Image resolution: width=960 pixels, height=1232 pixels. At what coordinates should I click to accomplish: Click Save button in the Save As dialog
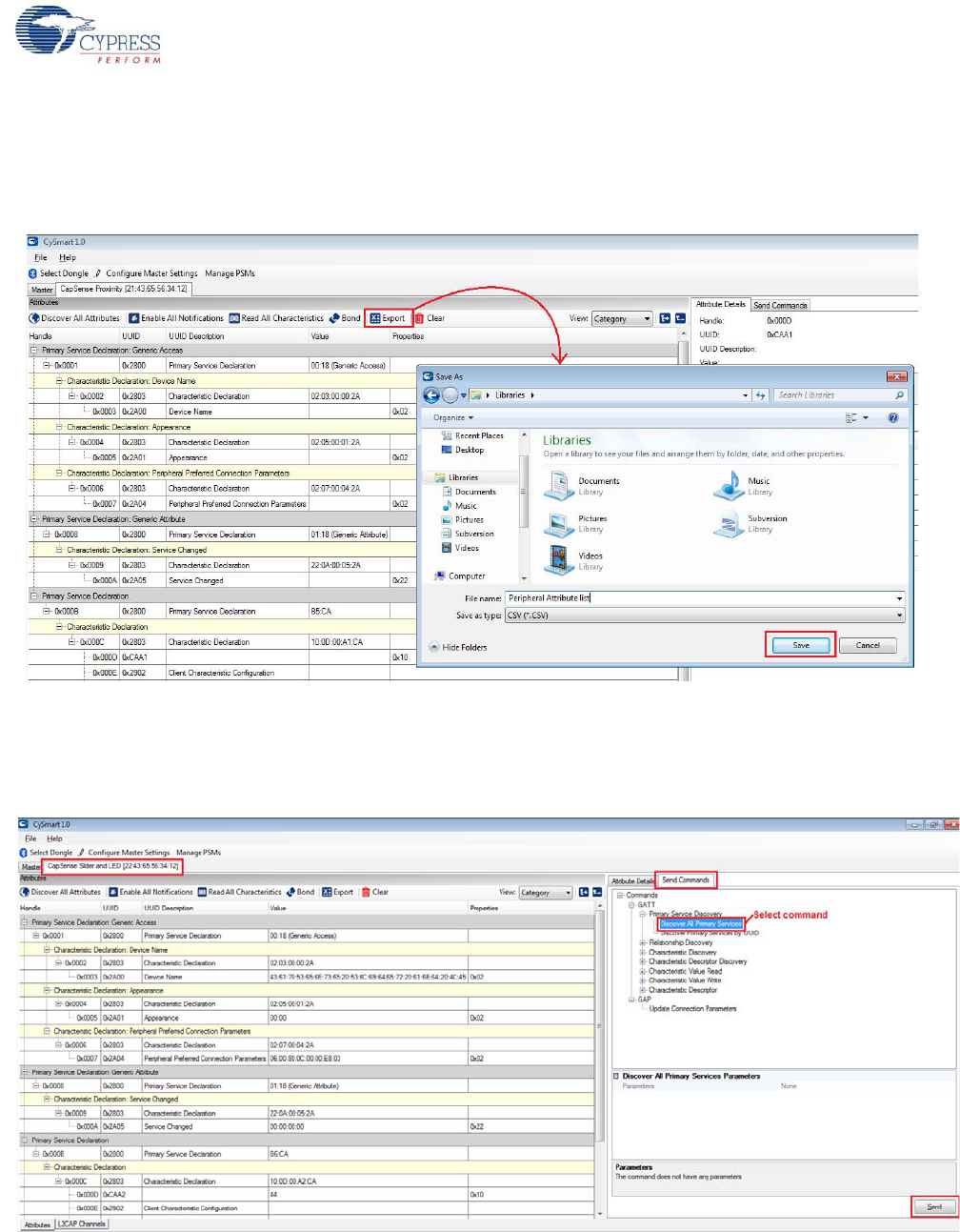pyautogui.click(x=801, y=645)
